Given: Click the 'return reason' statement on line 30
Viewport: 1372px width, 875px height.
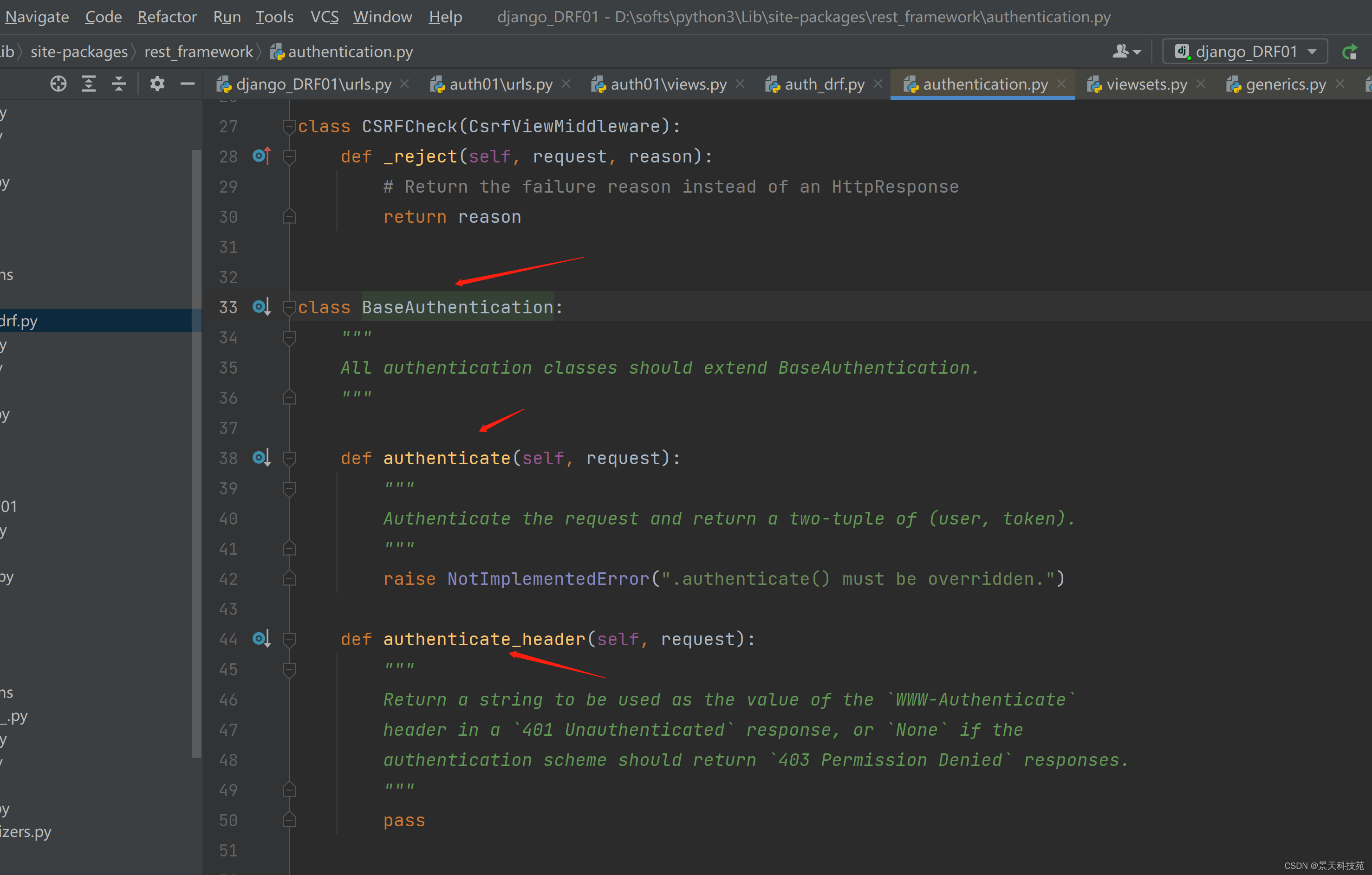Looking at the screenshot, I should (x=452, y=217).
